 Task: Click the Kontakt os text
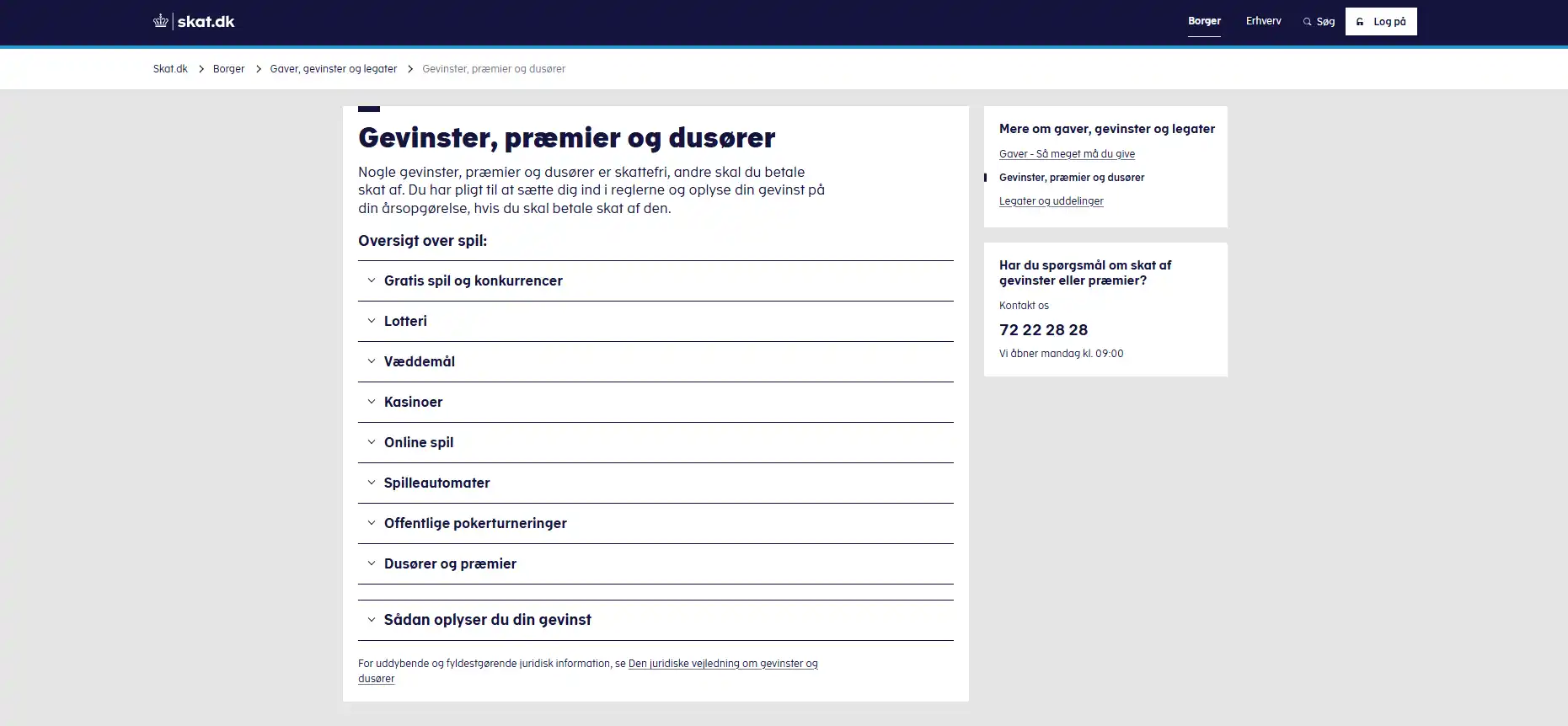[x=1024, y=306]
